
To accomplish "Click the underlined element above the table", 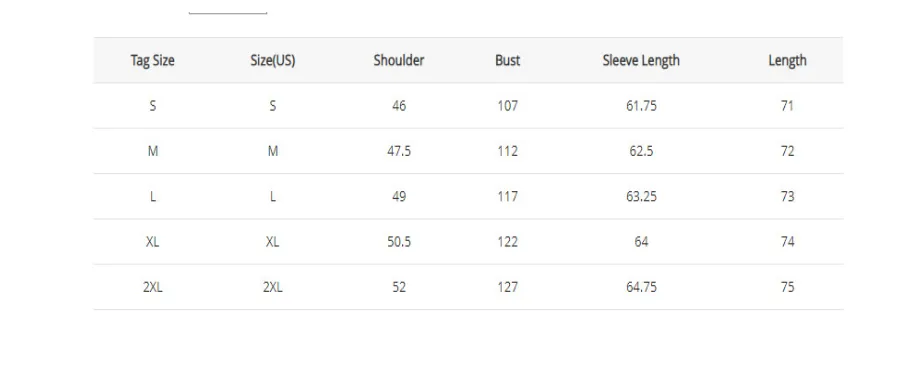I will [x=228, y=12].
